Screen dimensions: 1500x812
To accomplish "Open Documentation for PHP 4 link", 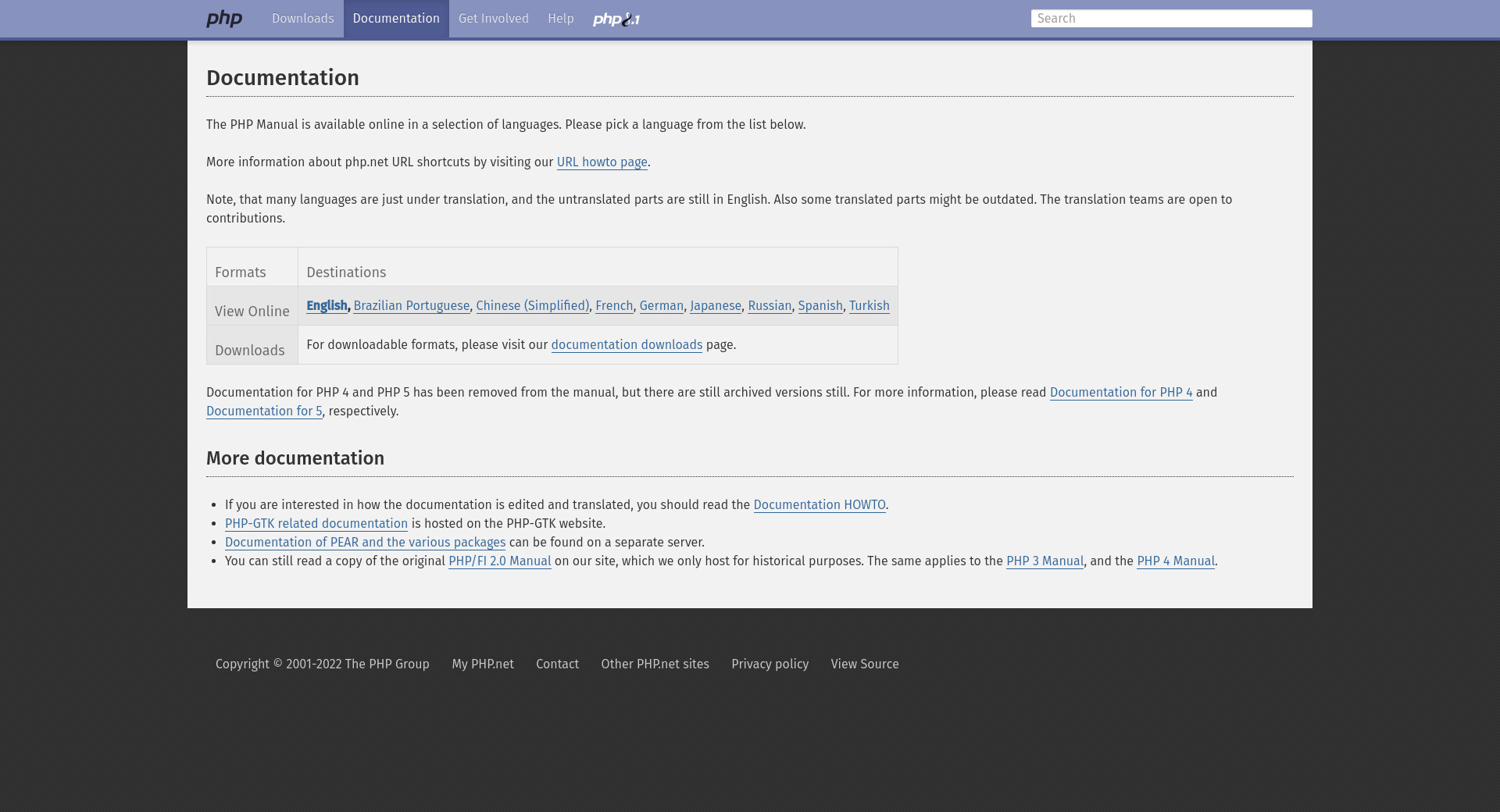I will 1120,393.
